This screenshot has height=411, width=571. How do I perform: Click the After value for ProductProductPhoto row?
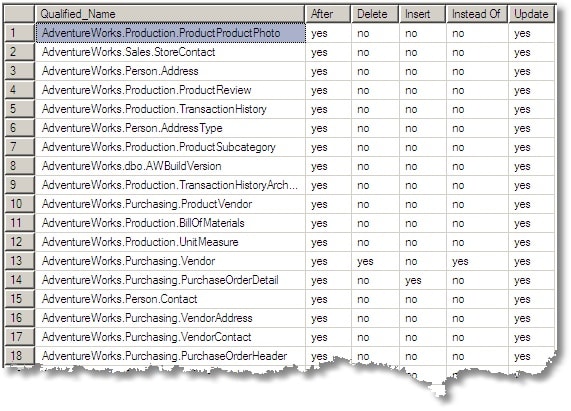click(x=328, y=33)
